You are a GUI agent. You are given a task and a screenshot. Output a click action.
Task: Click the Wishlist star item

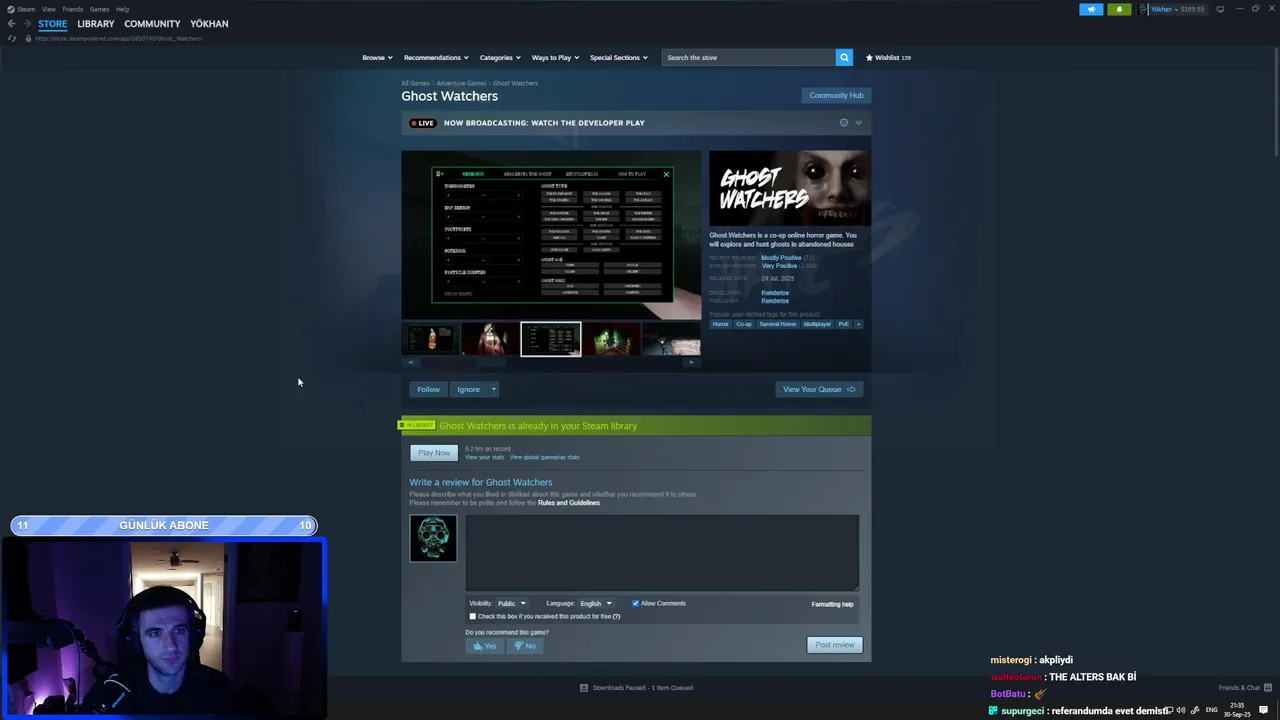click(x=888, y=57)
